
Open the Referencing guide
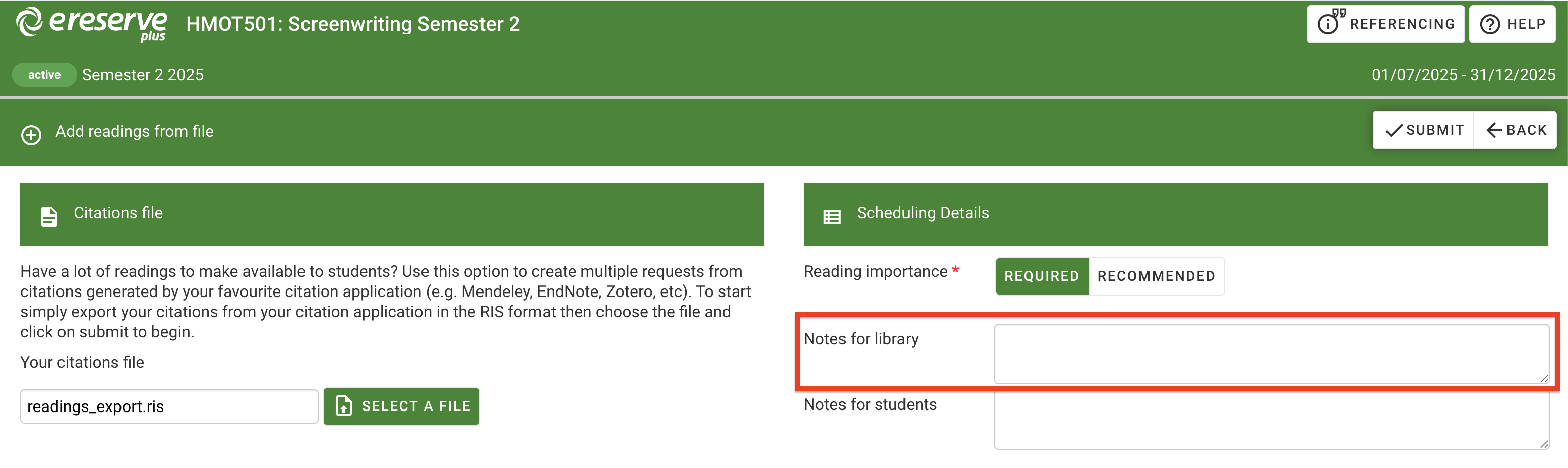coord(1385,24)
